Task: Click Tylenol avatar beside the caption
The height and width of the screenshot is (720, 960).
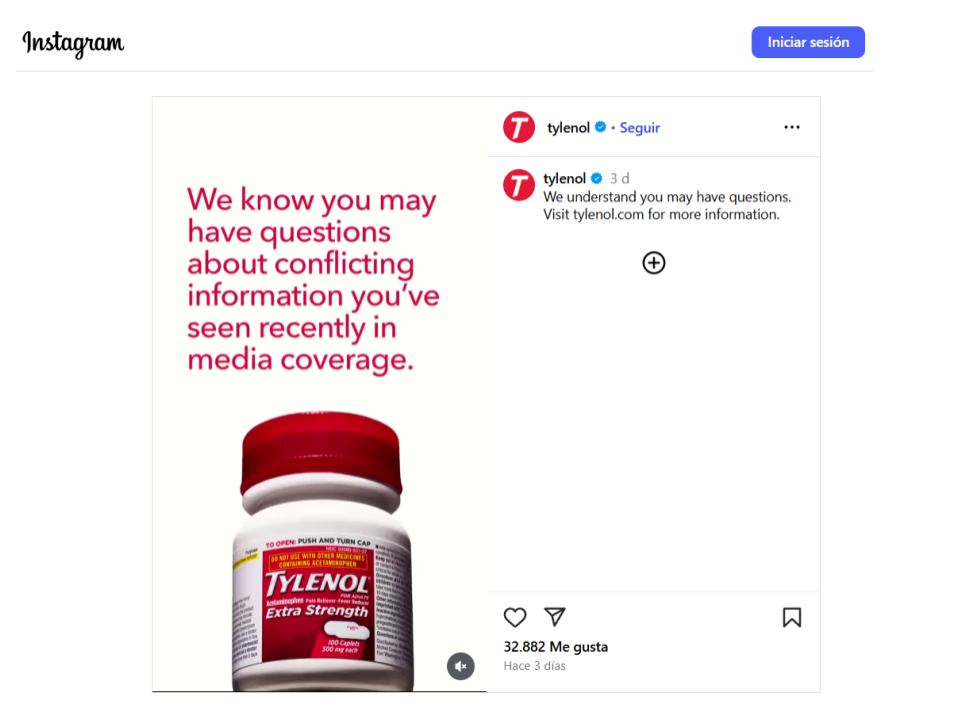Action: [x=519, y=186]
